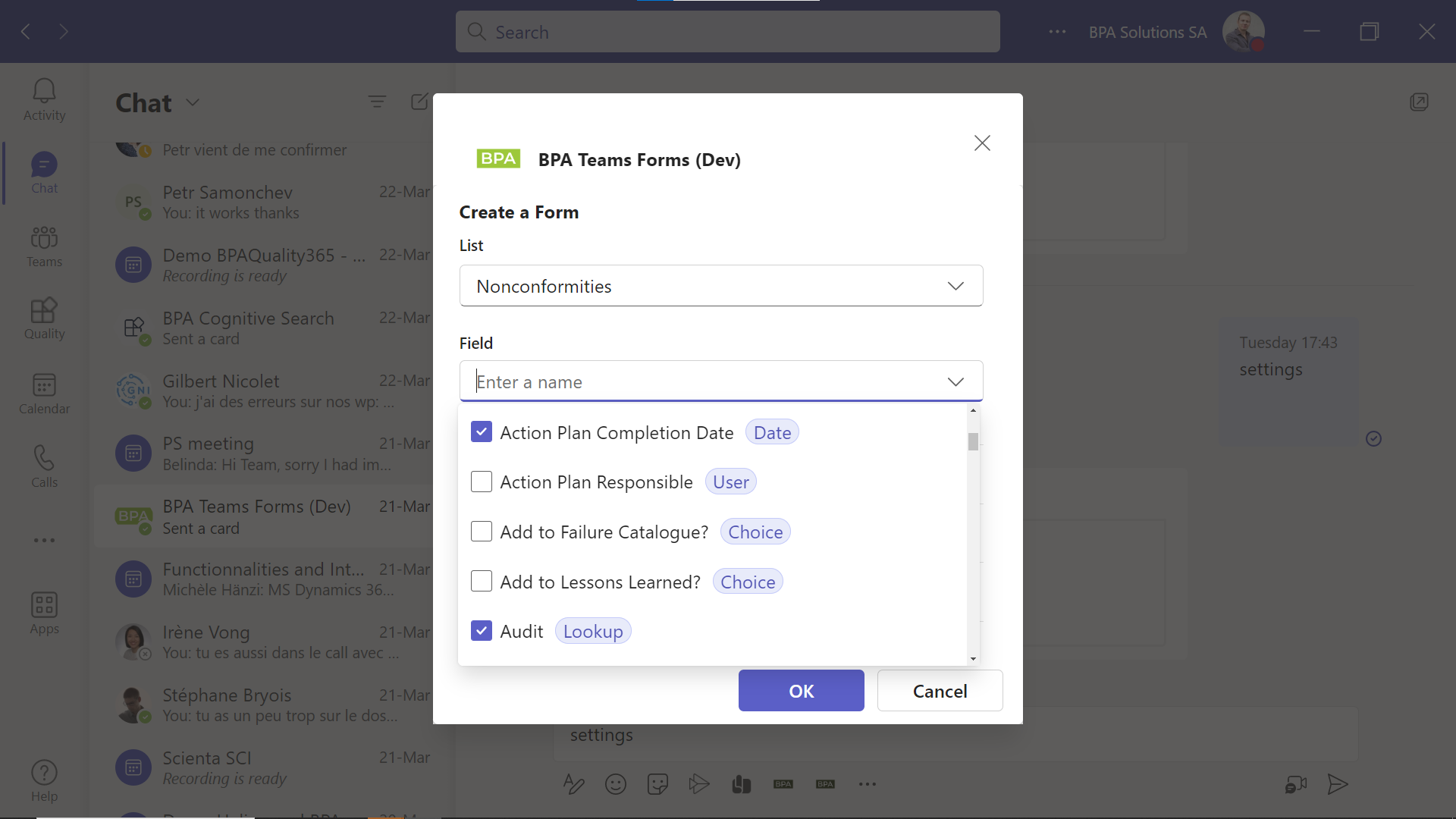Open Help in the sidebar
This screenshot has height=819, width=1456.
[44, 780]
